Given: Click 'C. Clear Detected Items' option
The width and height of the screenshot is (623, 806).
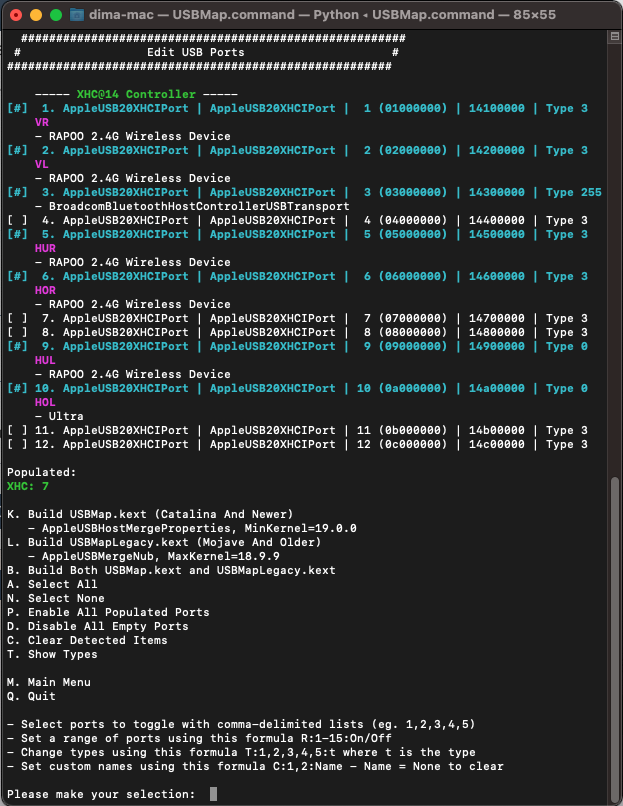Looking at the screenshot, I should click(87, 640).
